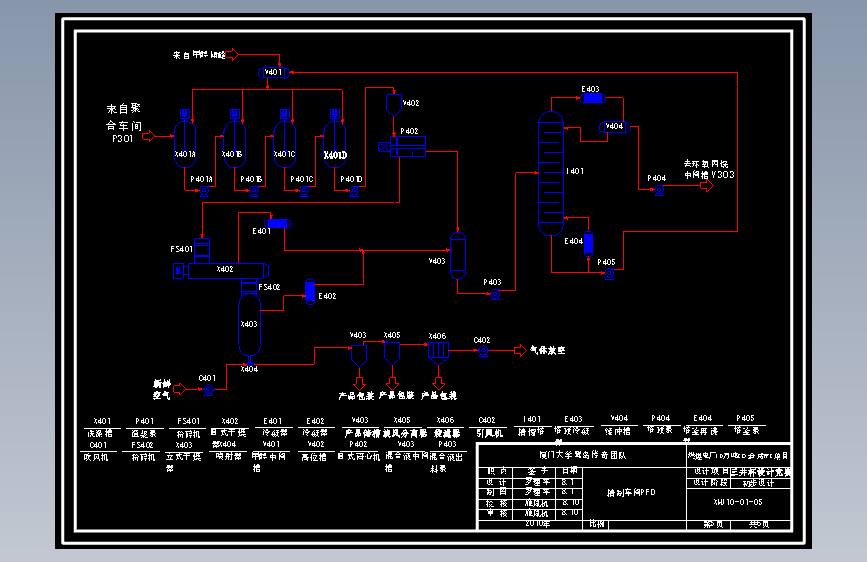Click the product arrow beneath X405
This screenshot has width=867, height=562.
tap(393, 383)
